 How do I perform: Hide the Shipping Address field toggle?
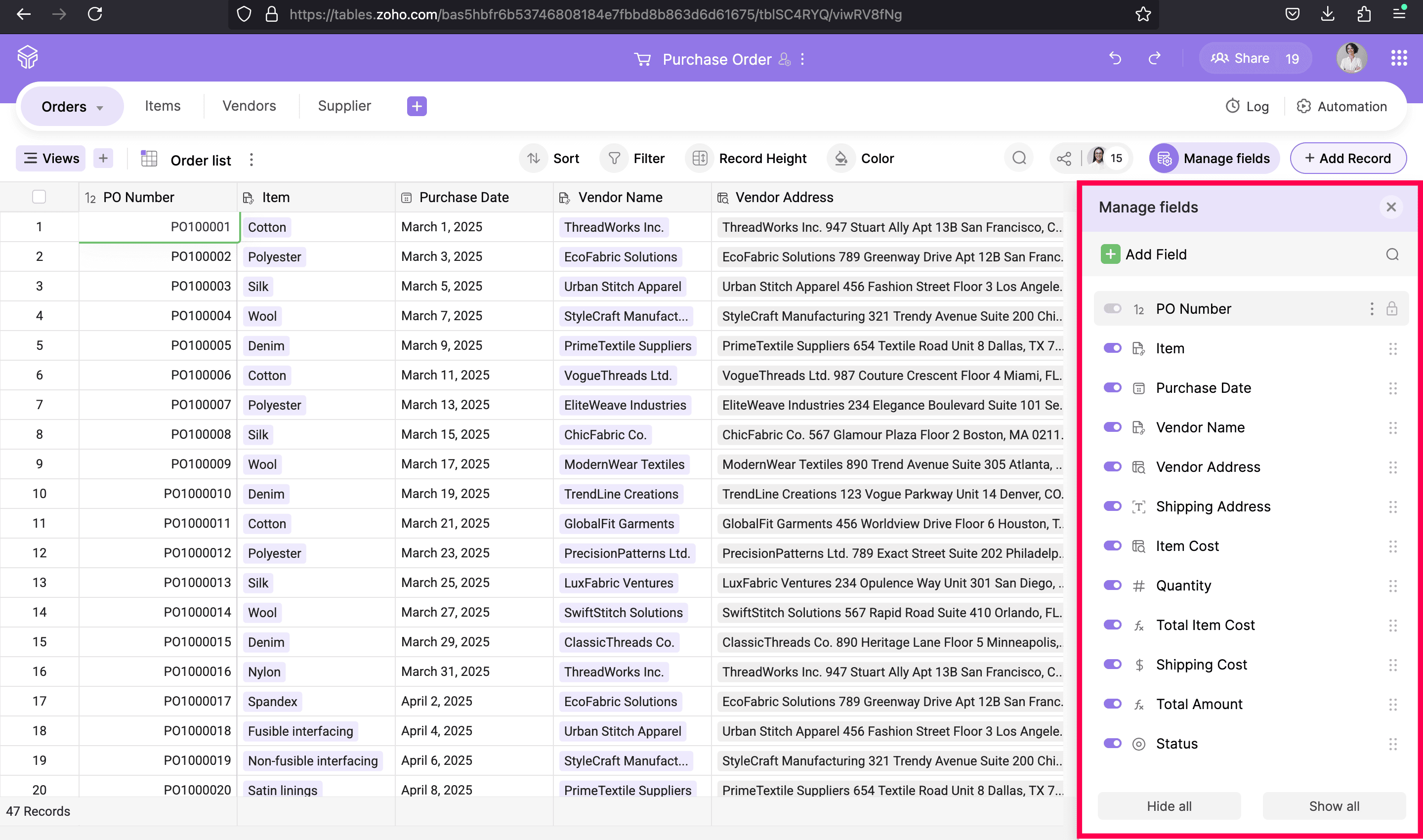(1112, 506)
